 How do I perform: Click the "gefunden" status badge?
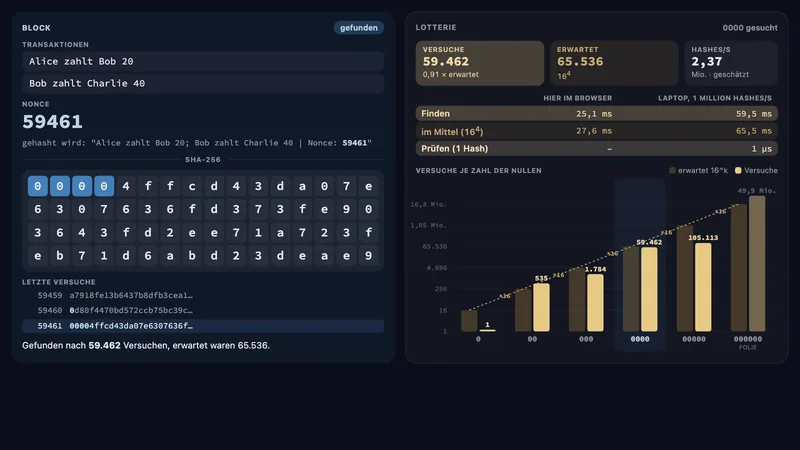[x=359, y=28]
